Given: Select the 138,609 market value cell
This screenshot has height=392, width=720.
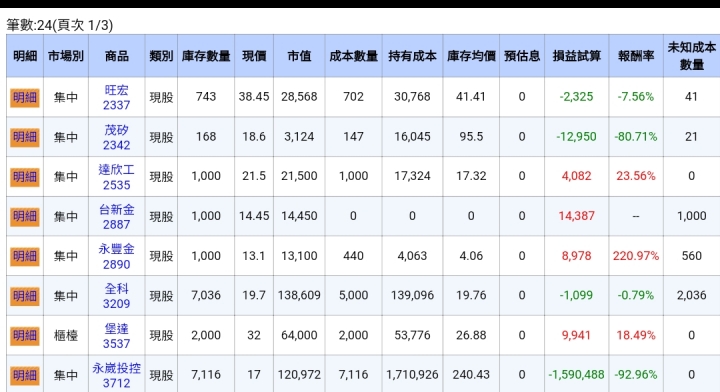Looking at the screenshot, I should pos(299,295).
